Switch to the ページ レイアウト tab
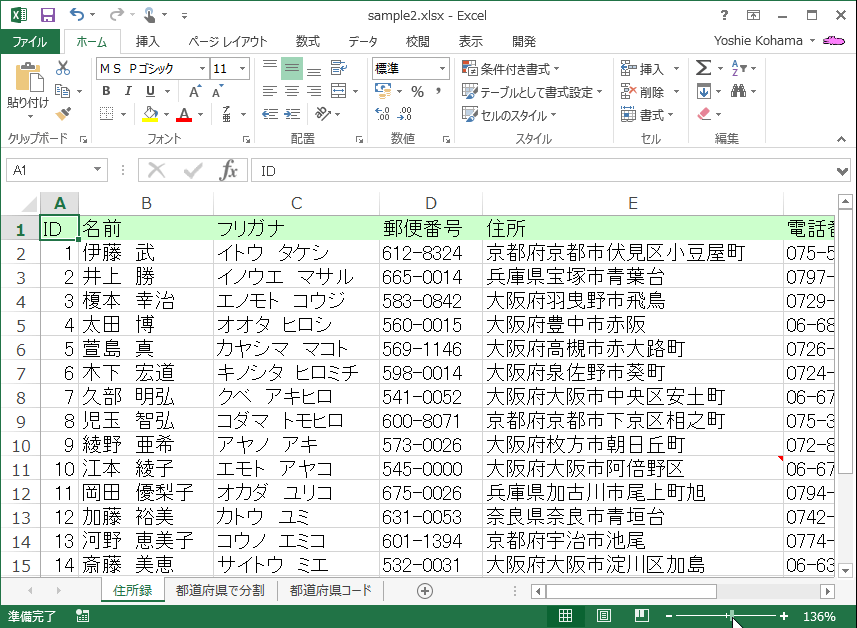This screenshot has width=857, height=628. click(x=228, y=42)
